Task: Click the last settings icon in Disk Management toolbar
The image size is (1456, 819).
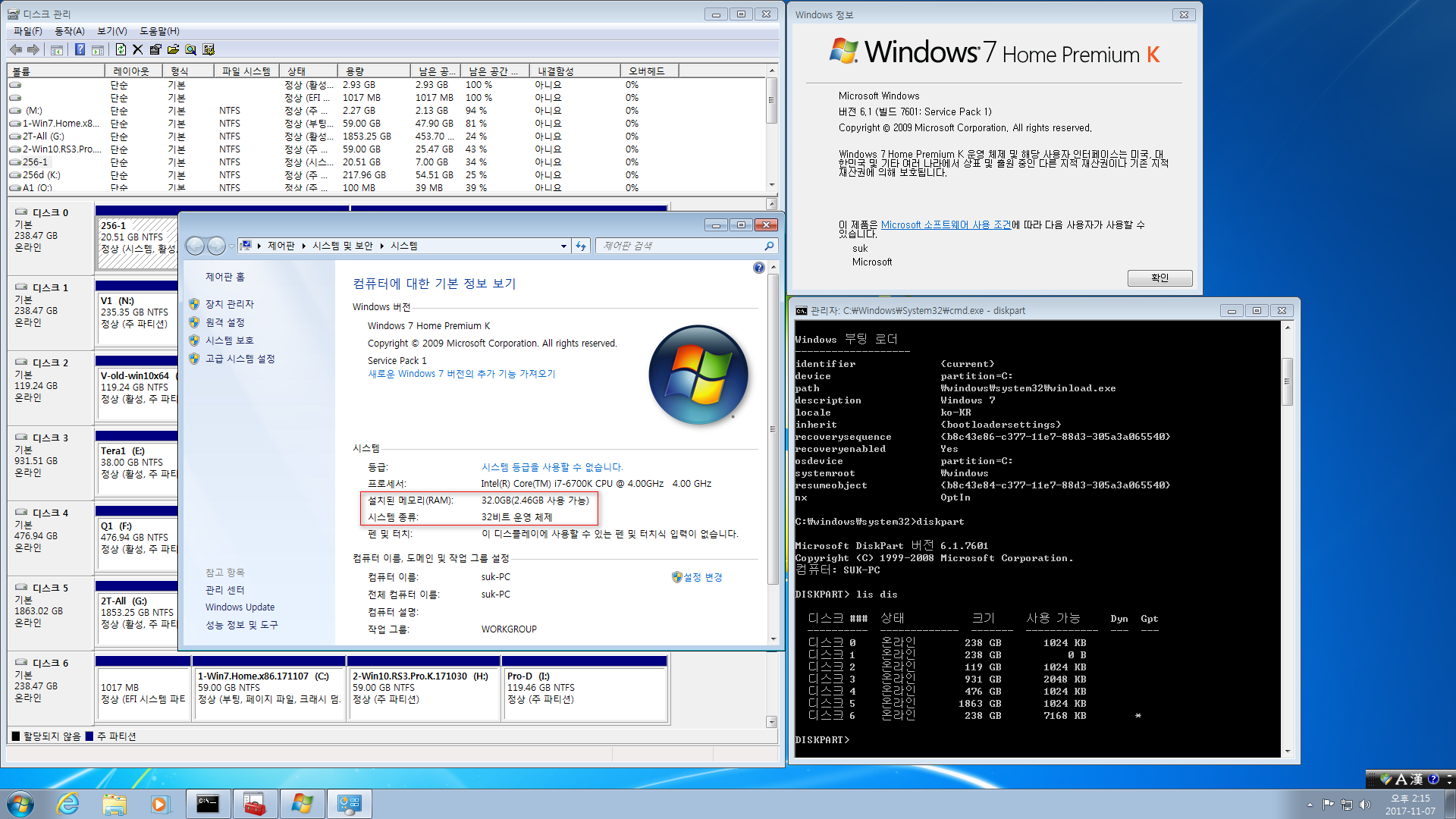Action: pyautogui.click(x=209, y=49)
